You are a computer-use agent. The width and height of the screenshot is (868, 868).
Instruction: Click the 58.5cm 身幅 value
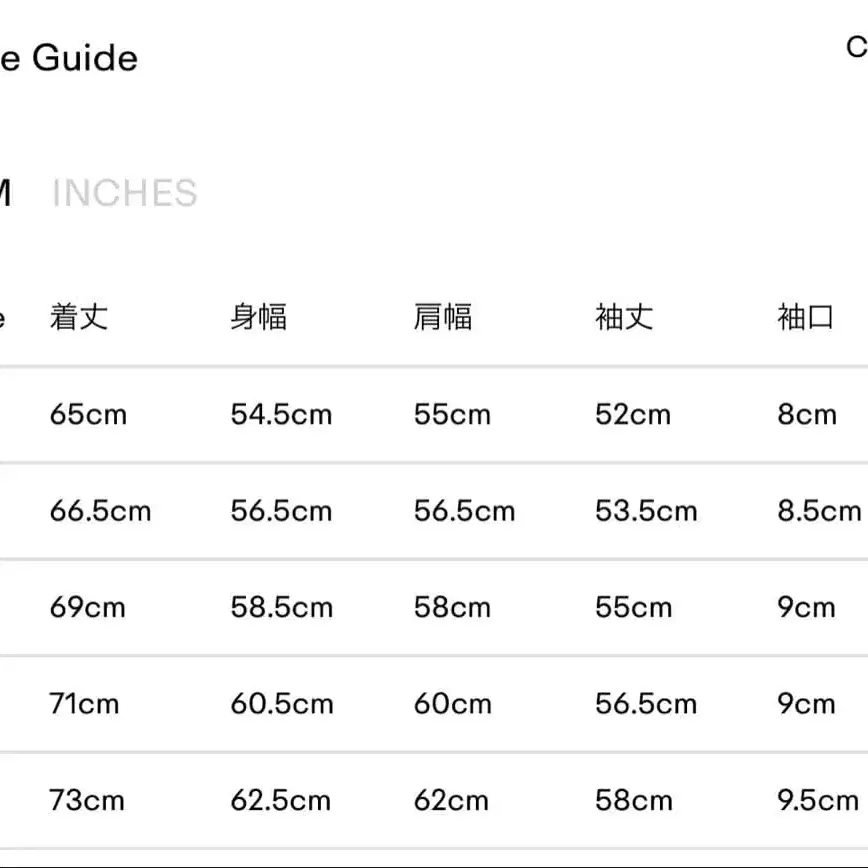281,607
